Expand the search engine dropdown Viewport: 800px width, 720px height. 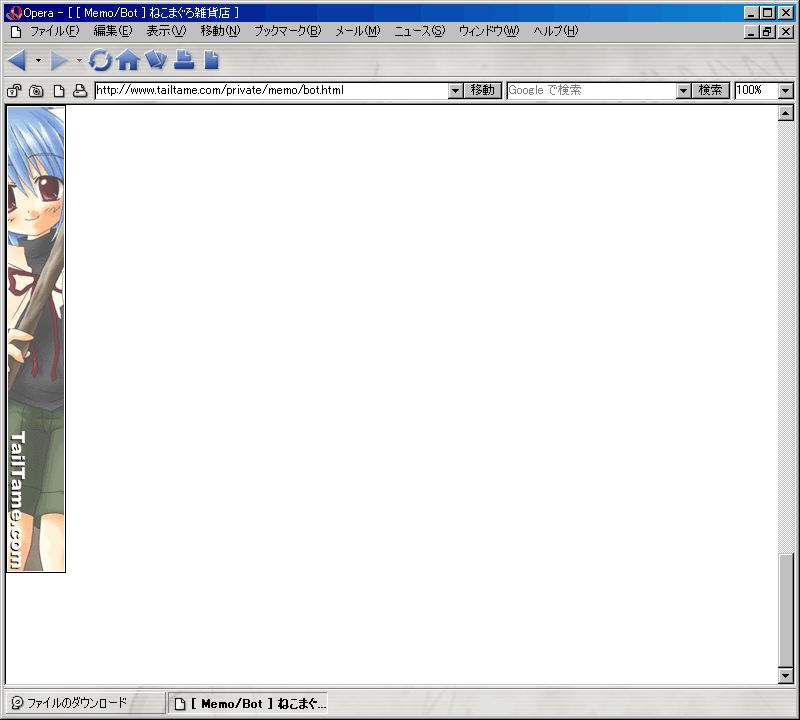point(684,91)
